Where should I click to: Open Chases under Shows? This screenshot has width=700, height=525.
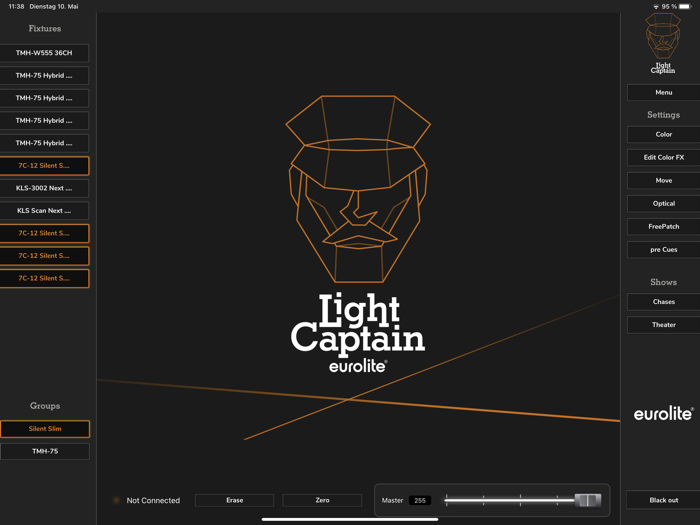pos(663,302)
